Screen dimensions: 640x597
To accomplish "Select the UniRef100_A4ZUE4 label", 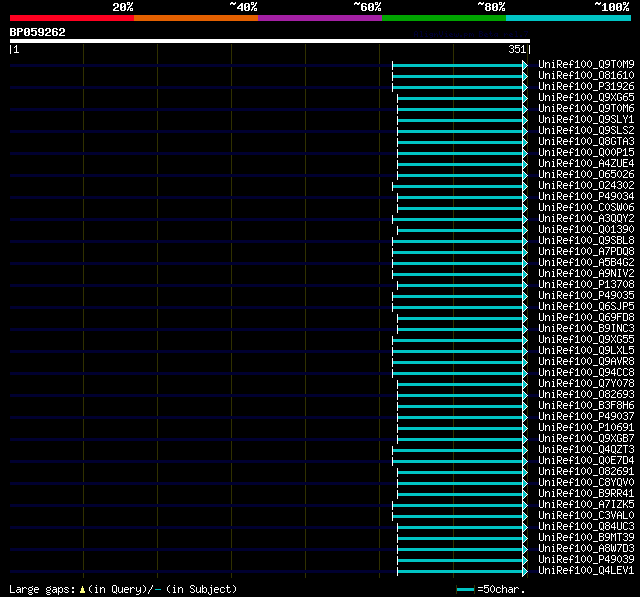I will tap(586, 164).
